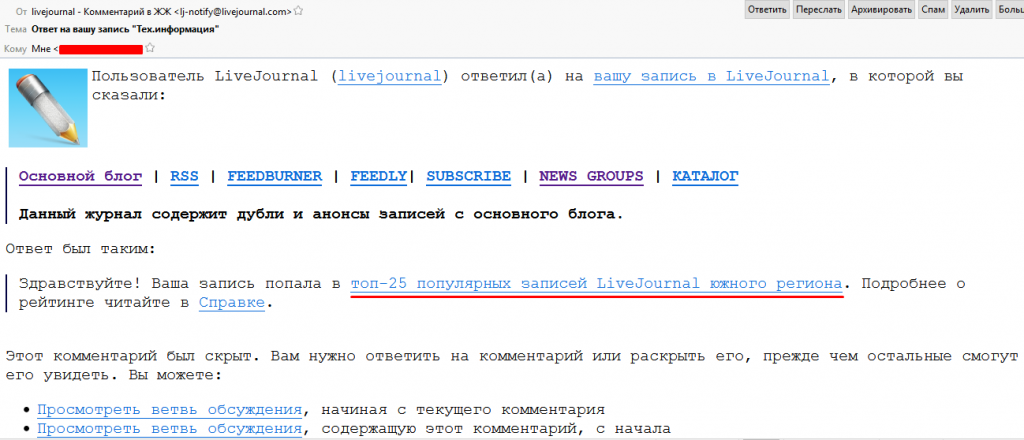Open the FEEDBURNER link

274,176
